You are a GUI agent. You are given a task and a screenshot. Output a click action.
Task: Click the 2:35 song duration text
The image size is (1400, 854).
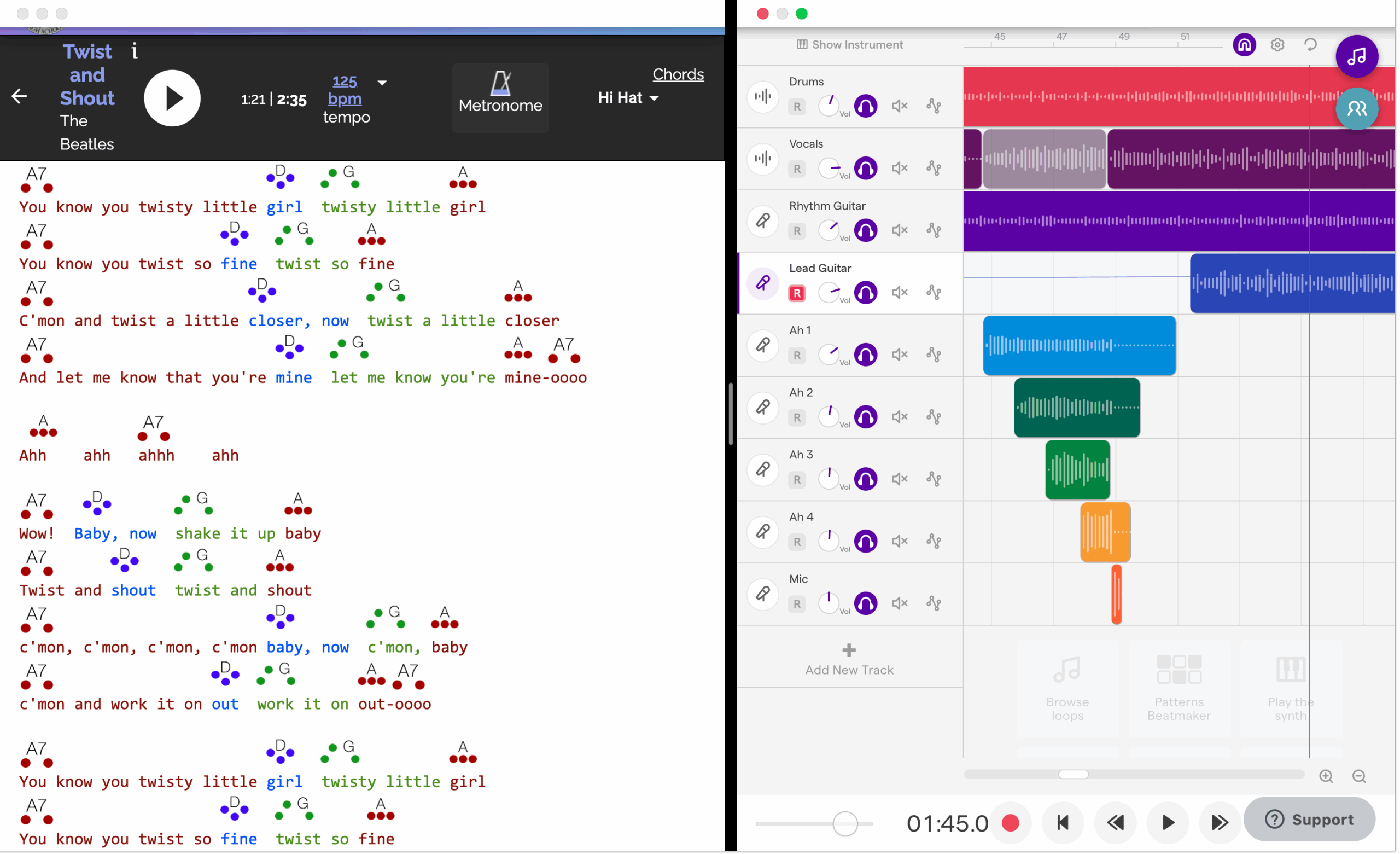[292, 100]
